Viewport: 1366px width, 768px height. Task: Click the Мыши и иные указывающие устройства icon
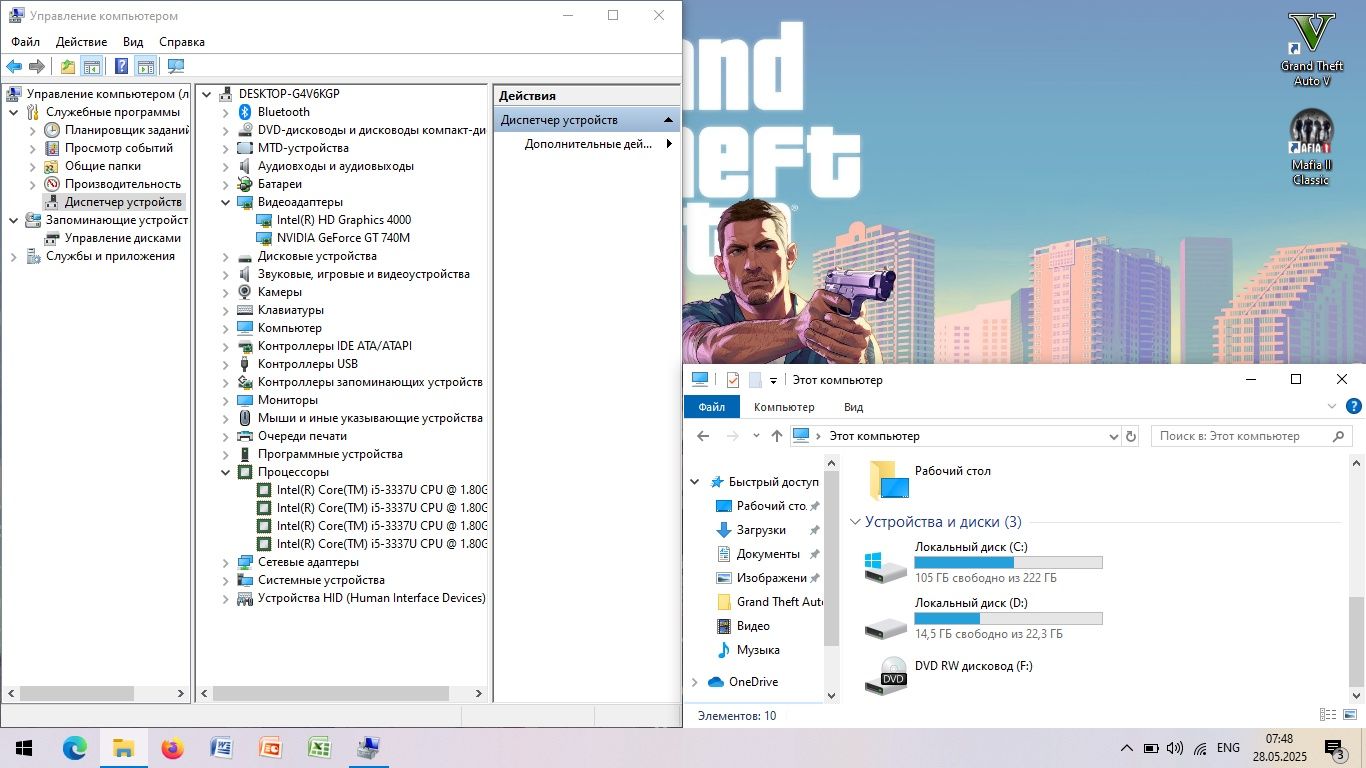point(245,418)
